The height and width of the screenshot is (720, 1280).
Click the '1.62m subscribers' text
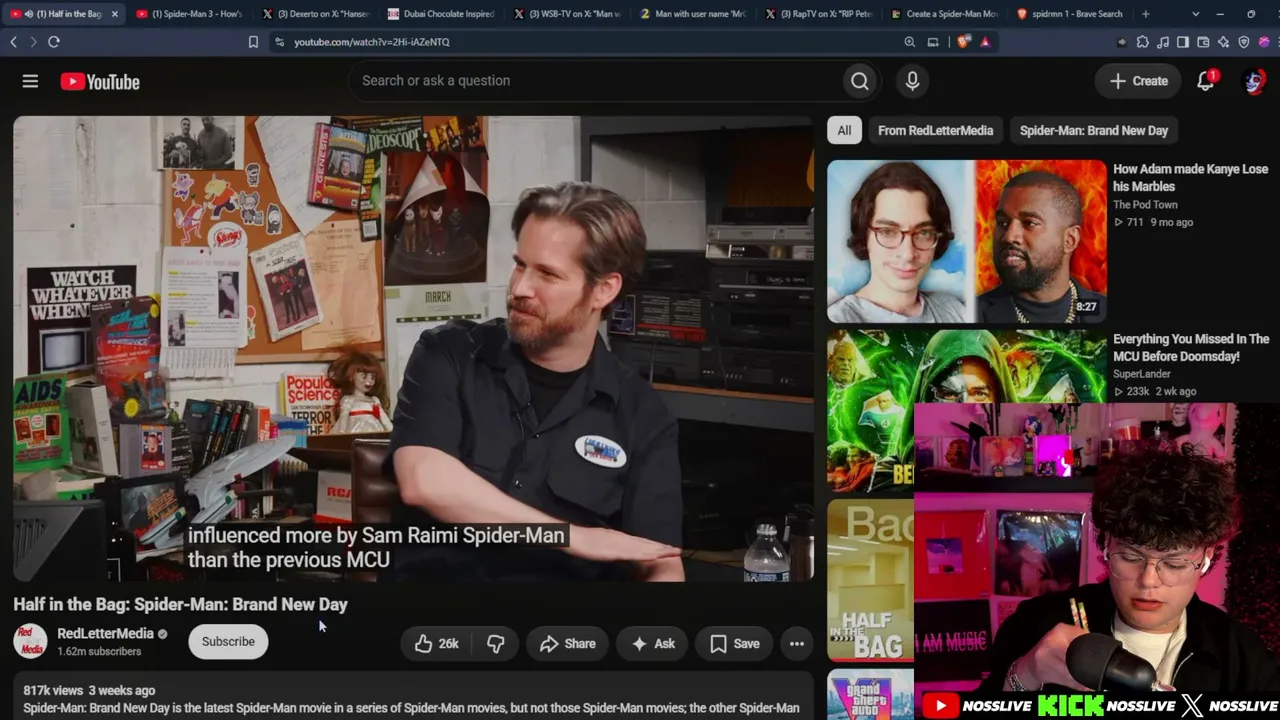coord(99,652)
